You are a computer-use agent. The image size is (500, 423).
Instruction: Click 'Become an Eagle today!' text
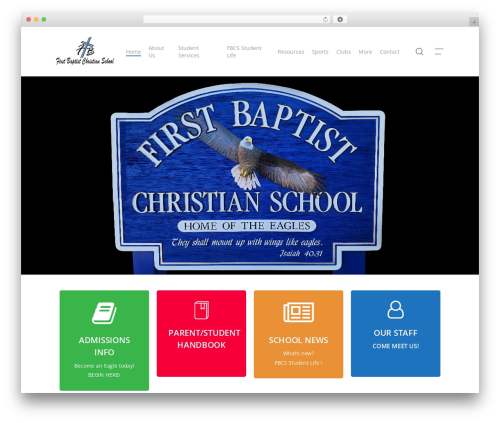104,366
